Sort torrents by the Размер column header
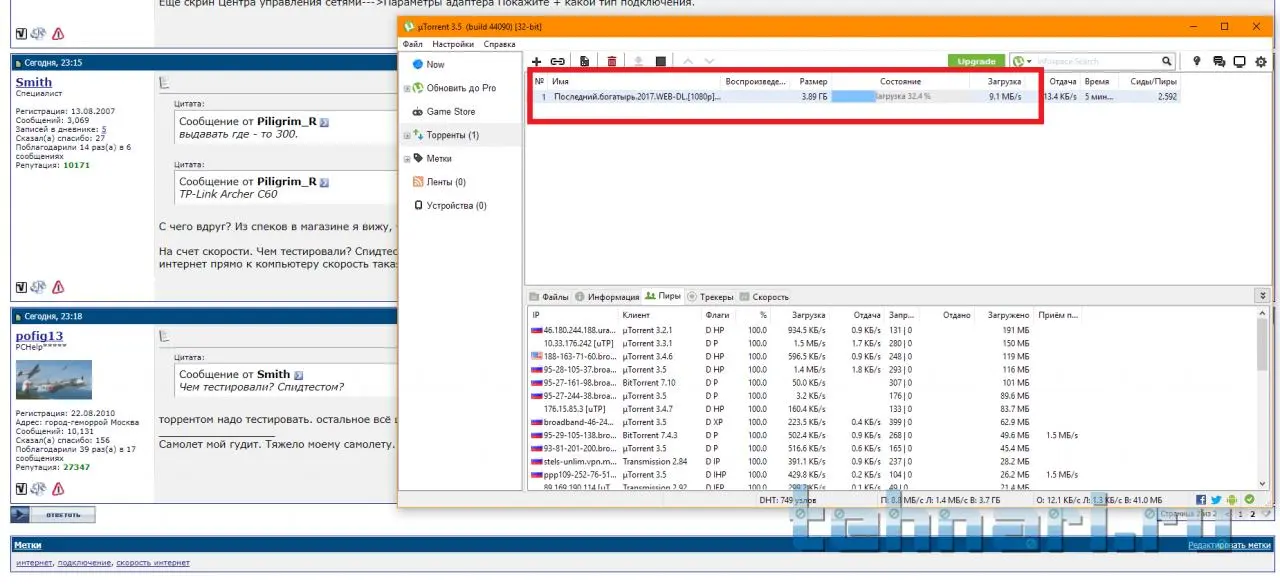The height and width of the screenshot is (584, 1280). coord(813,81)
